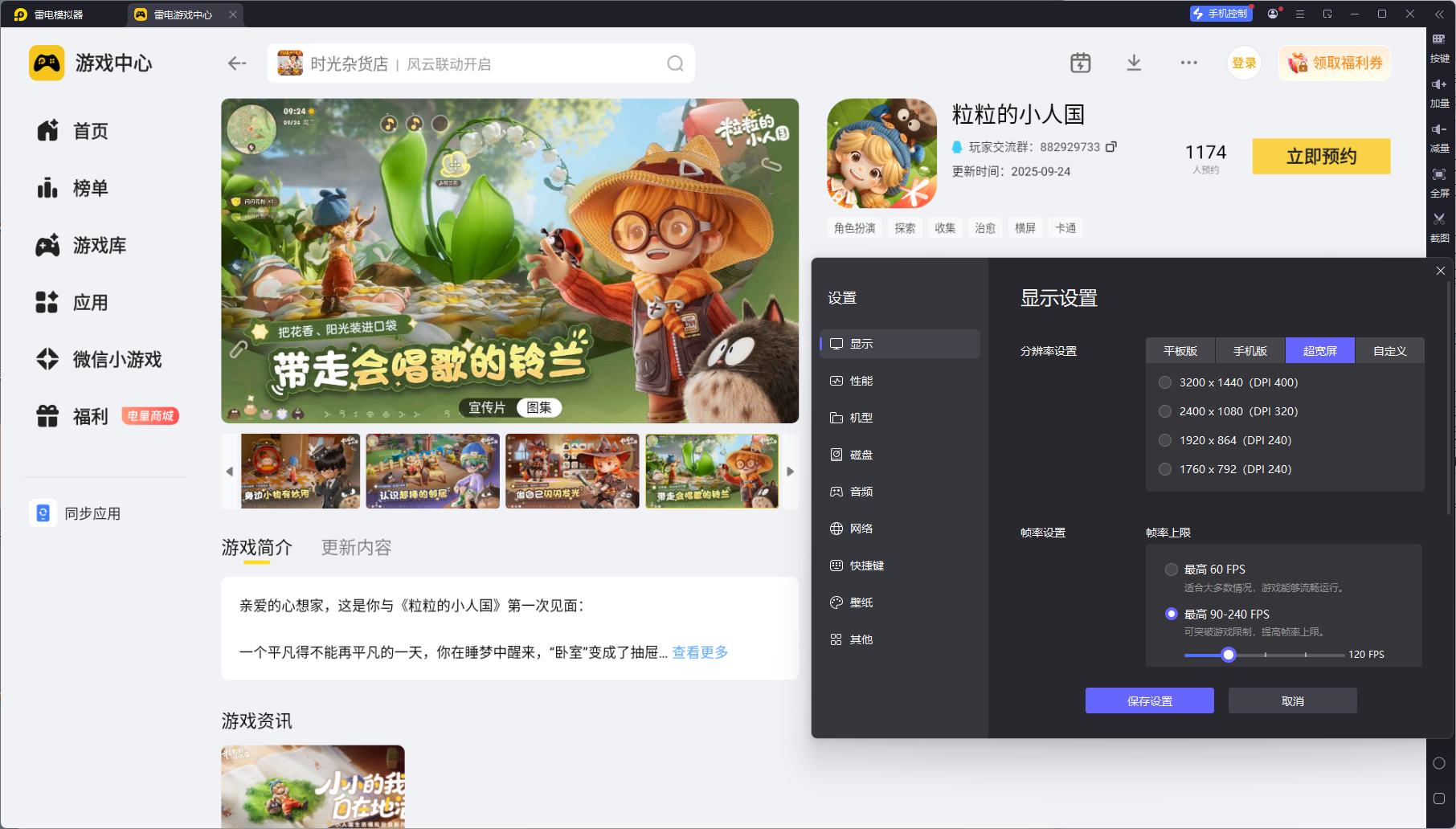Viewport: 1456px width, 829px height.
Task: Click the 同步应用 sync apps entry
Action: [76, 513]
